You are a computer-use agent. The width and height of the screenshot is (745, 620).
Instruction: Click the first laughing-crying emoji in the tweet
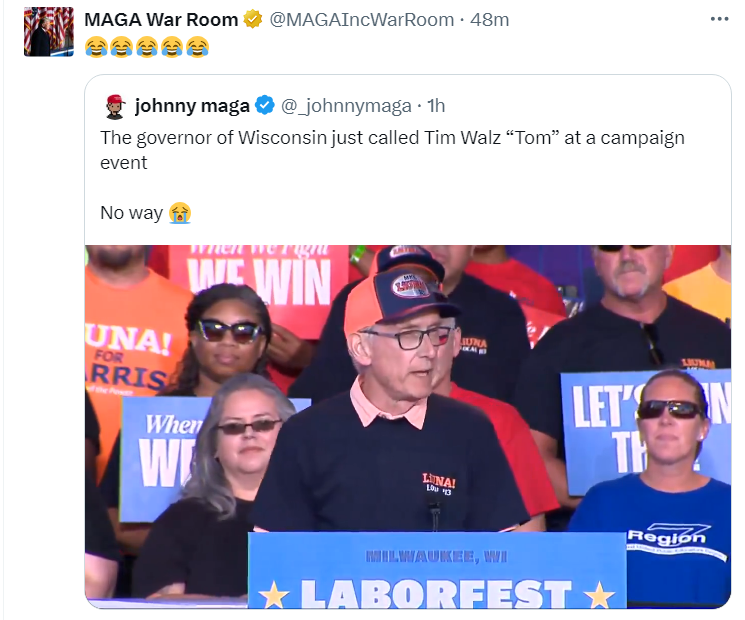click(x=96, y=47)
